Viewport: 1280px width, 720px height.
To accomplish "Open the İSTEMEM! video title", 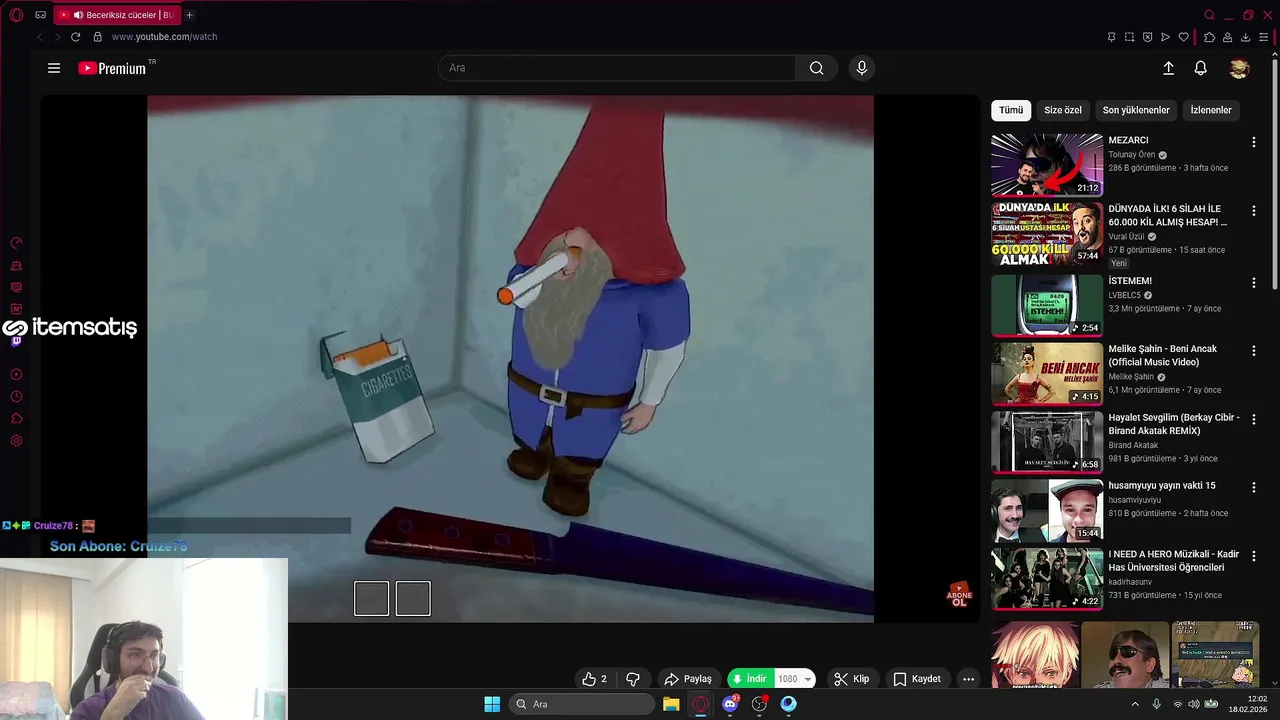I will [1130, 281].
